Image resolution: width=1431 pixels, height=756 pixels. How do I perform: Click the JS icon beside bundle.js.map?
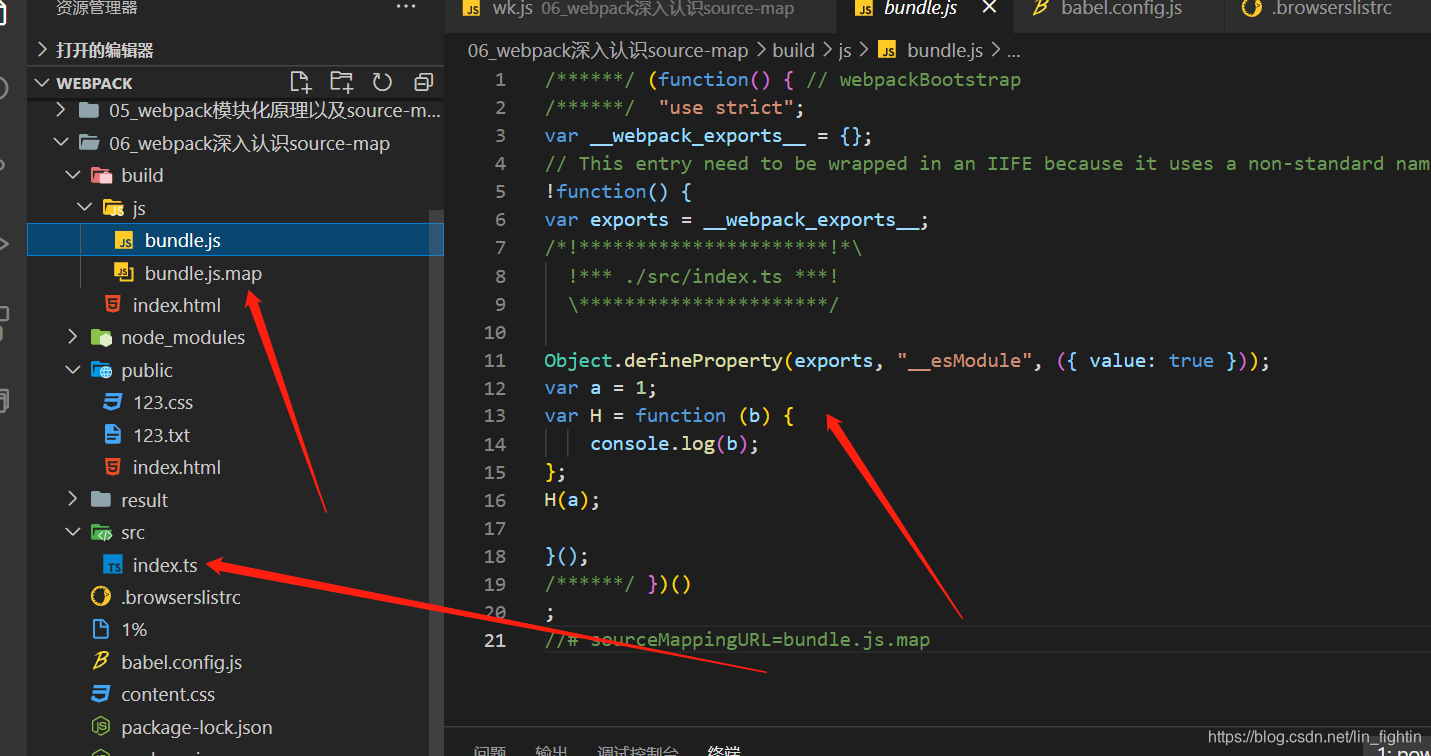(124, 272)
